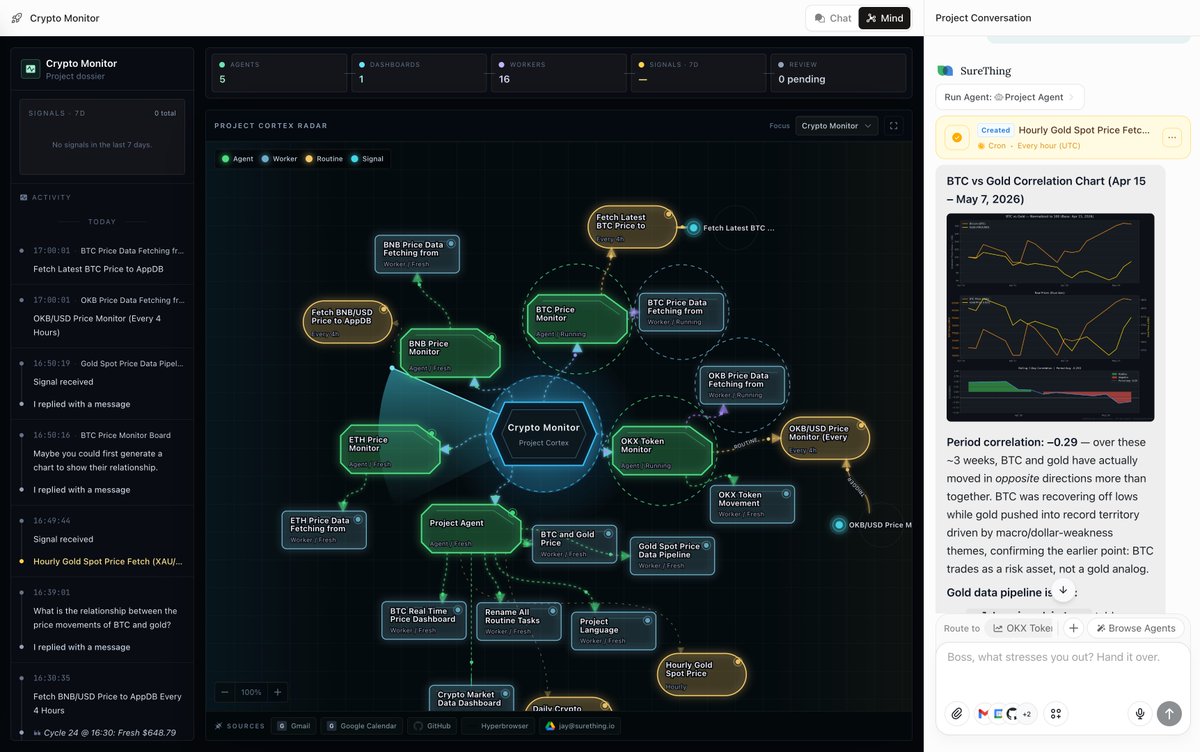Click the OKB/USD Price M signal dot
Viewport: 1200px width, 752px height.
(839, 524)
